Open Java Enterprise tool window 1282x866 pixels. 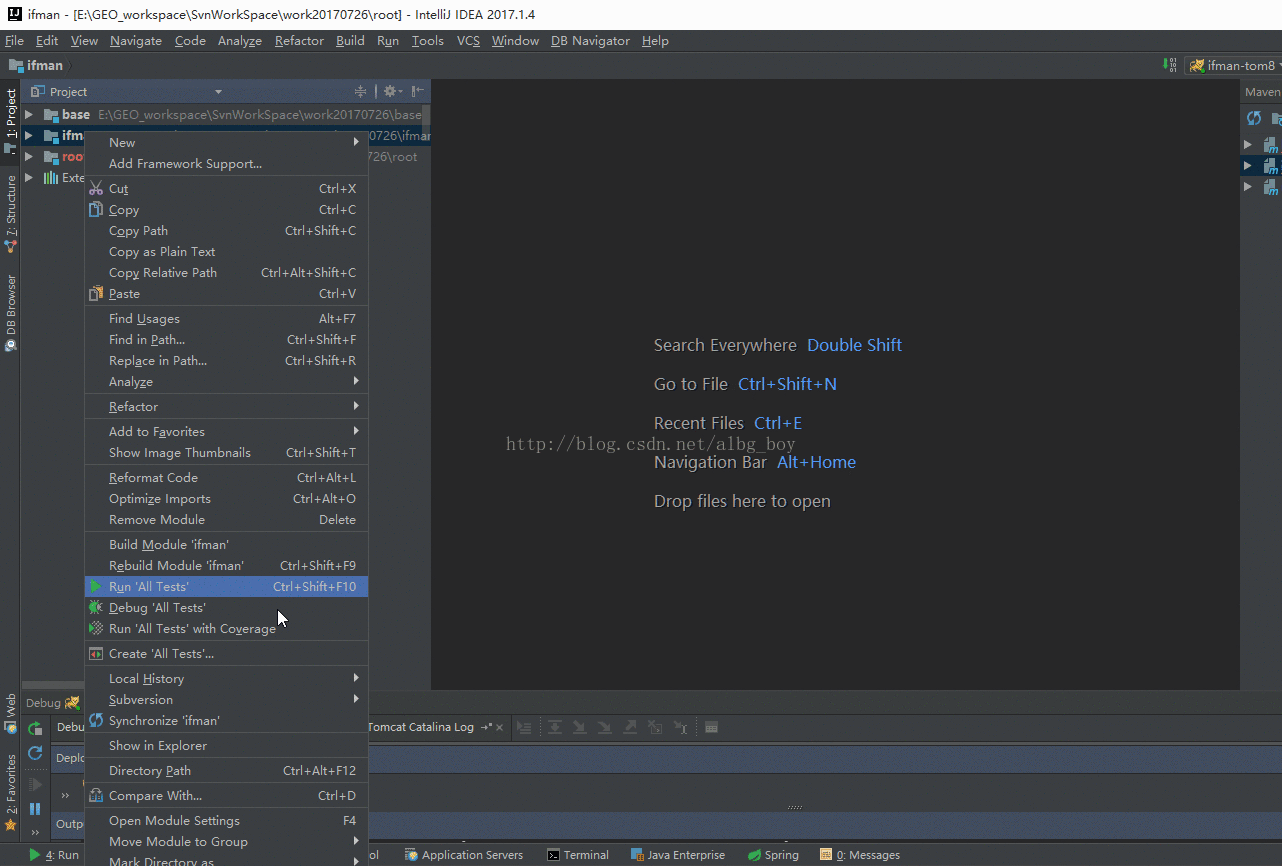677,855
